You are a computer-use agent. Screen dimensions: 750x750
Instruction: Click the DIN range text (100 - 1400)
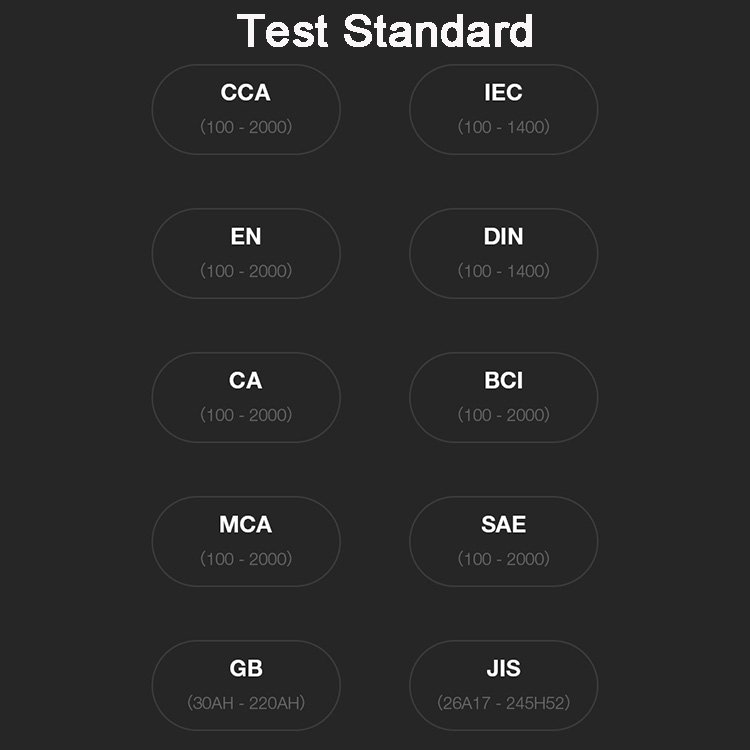(503, 271)
